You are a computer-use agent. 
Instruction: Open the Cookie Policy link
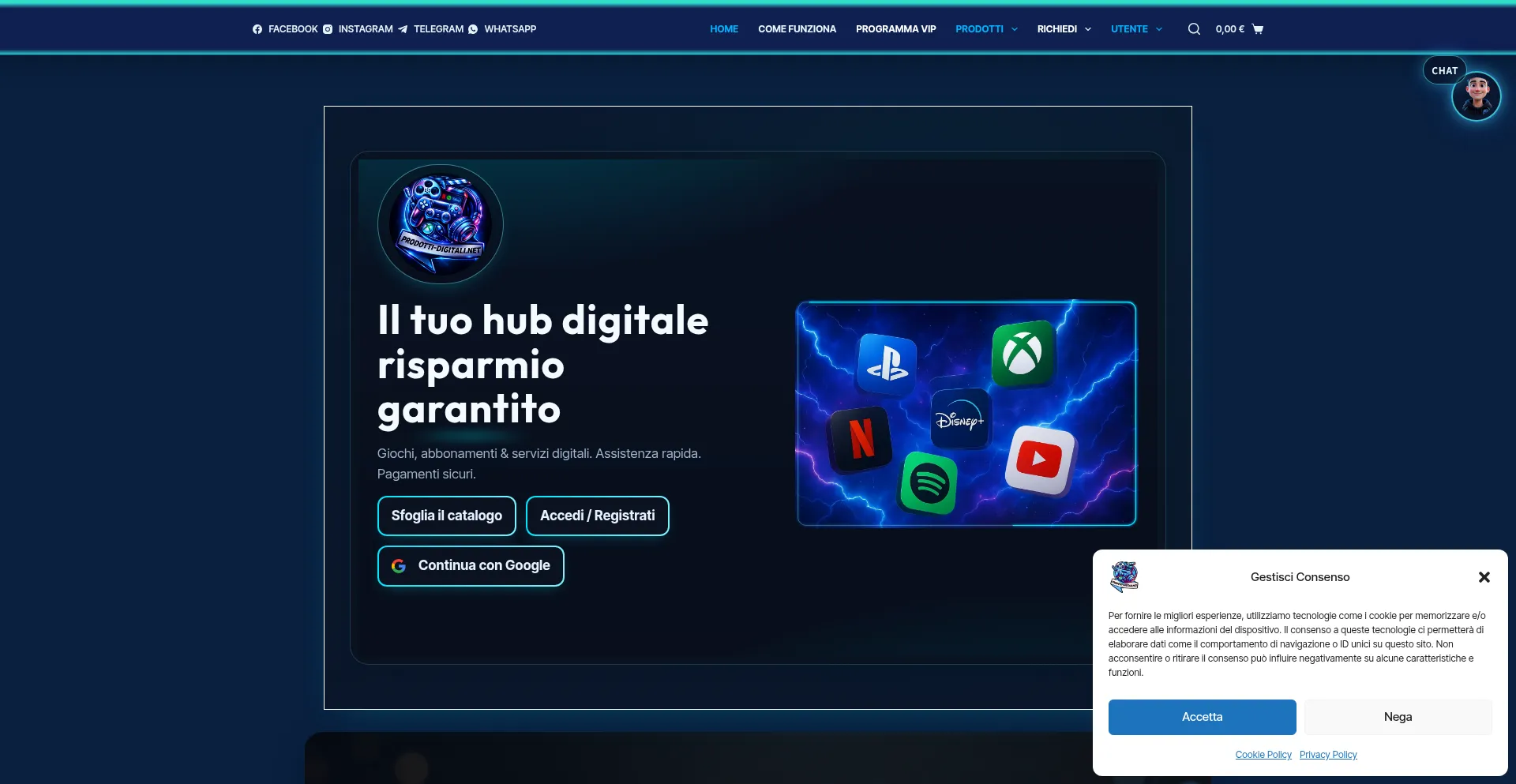tap(1263, 755)
